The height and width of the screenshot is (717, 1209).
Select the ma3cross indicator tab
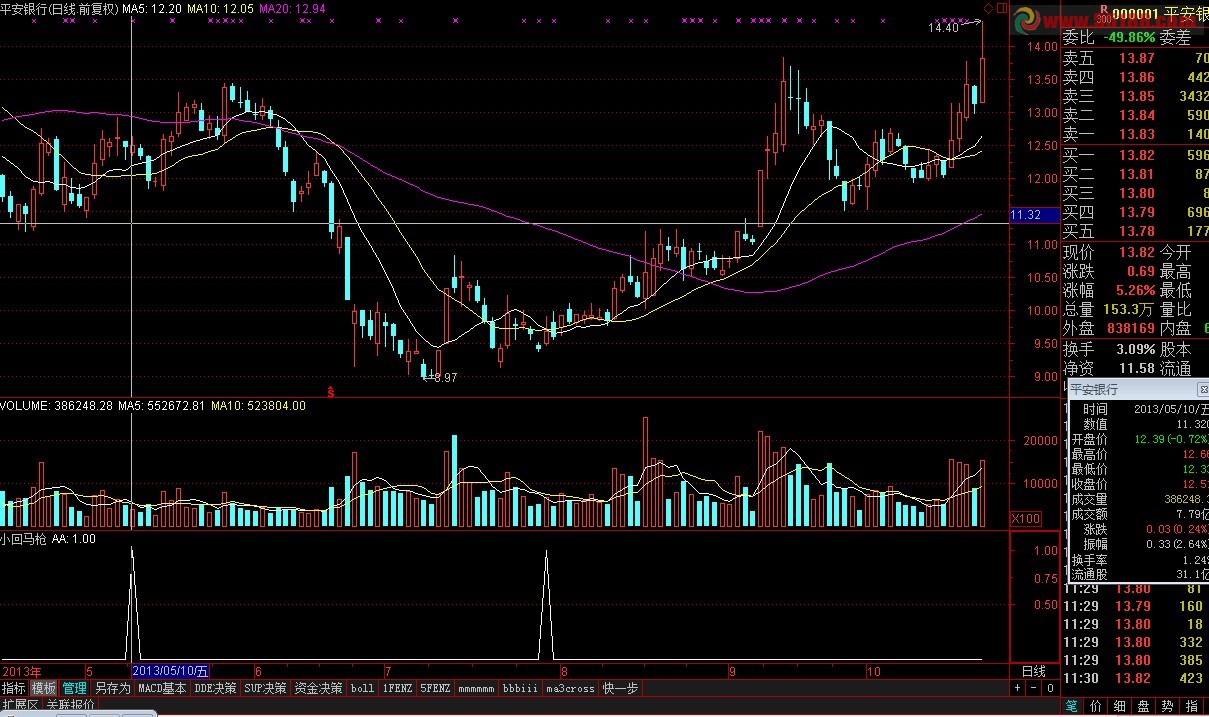coord(570,688)
